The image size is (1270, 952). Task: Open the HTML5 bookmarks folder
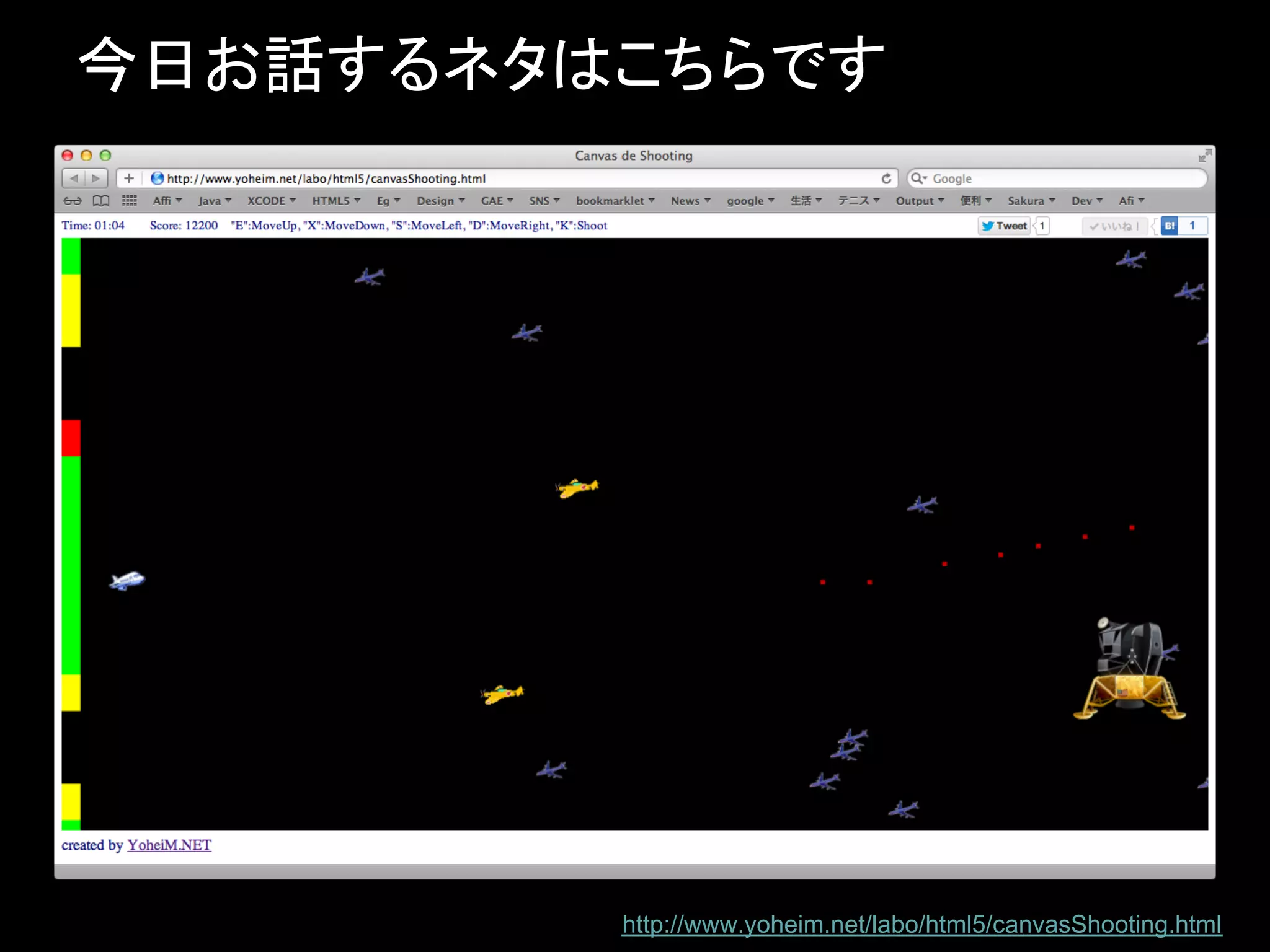click(336, 201)
